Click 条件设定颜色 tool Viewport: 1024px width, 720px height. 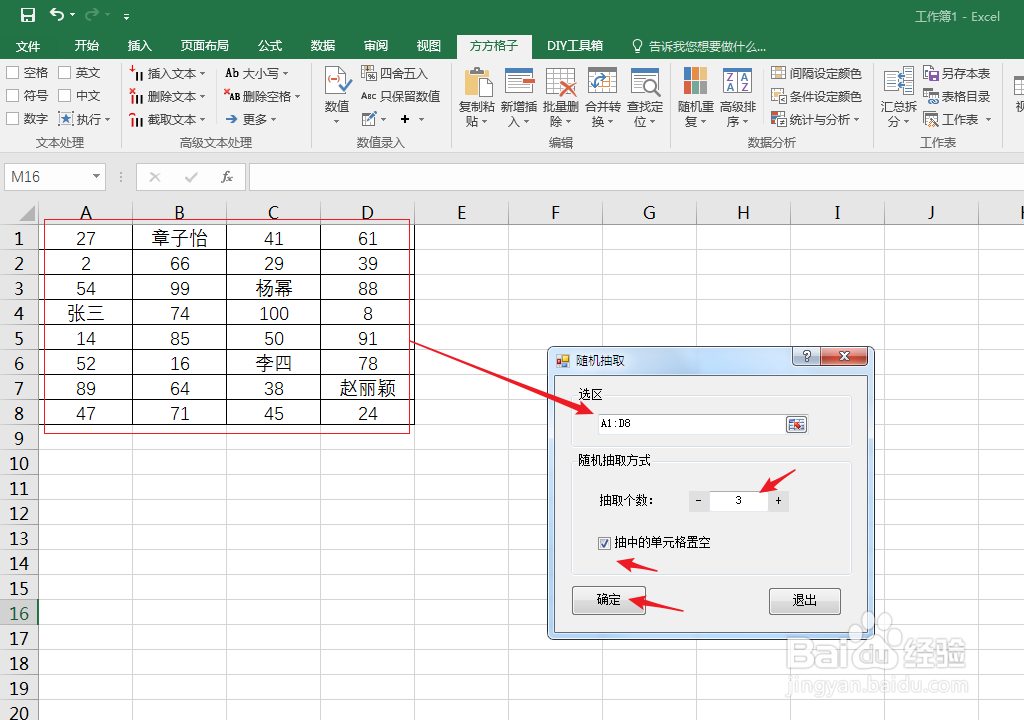coord(816,96)
